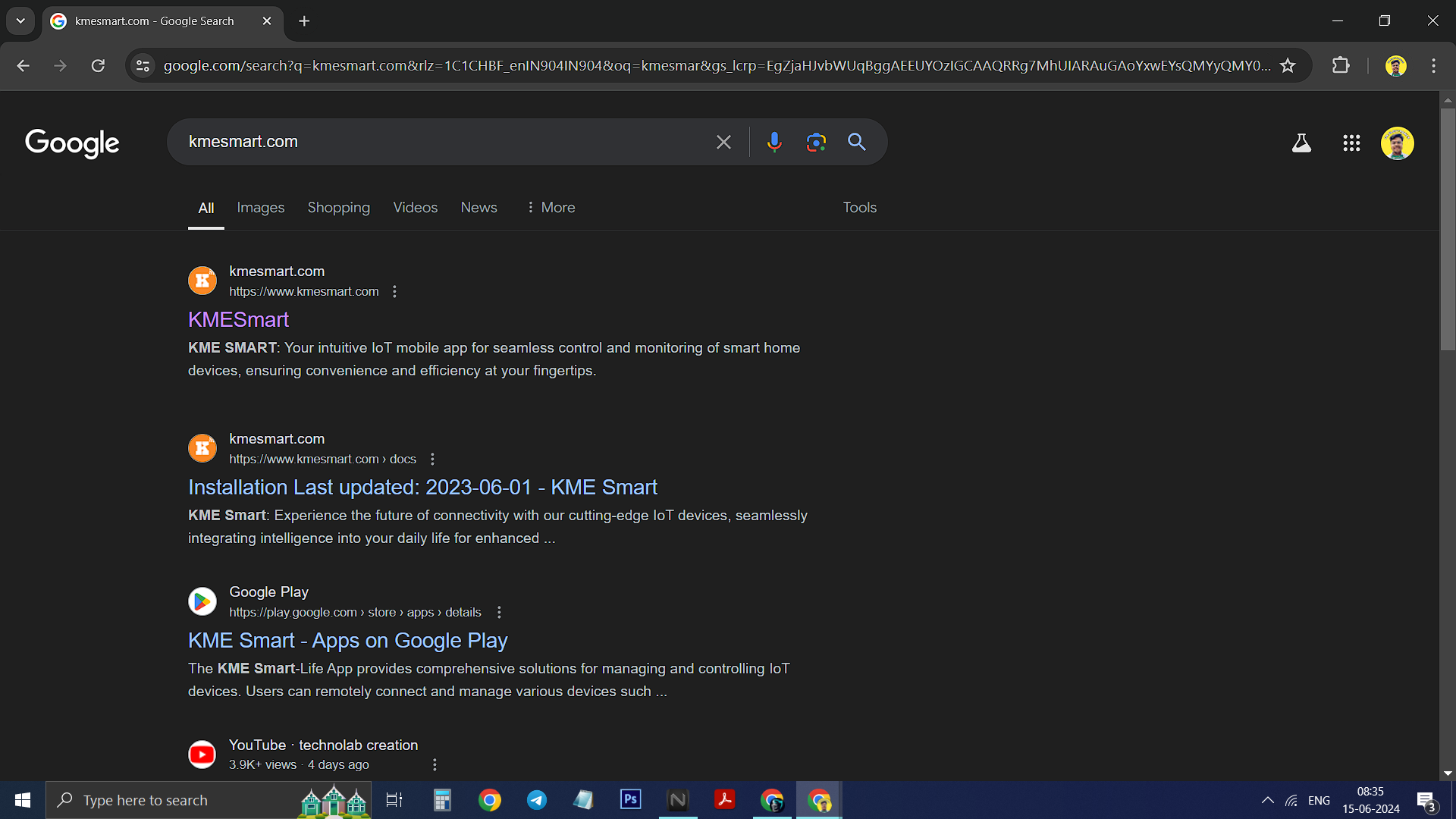Click the page vertical scrollbar
The height and width of the screenshot is (819, 1456).
point(1448,227)
